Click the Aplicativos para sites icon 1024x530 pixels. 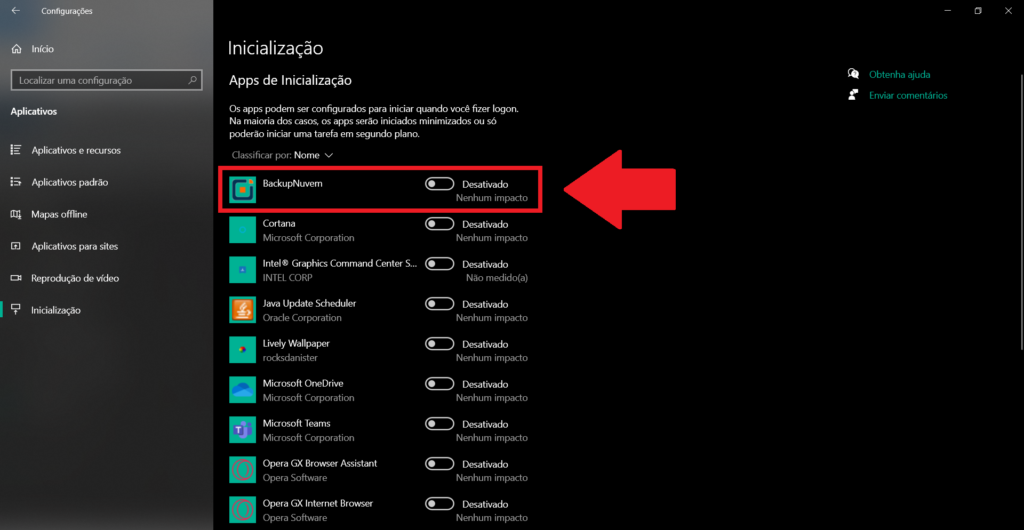pyautogui.click(x=16, y=246)
